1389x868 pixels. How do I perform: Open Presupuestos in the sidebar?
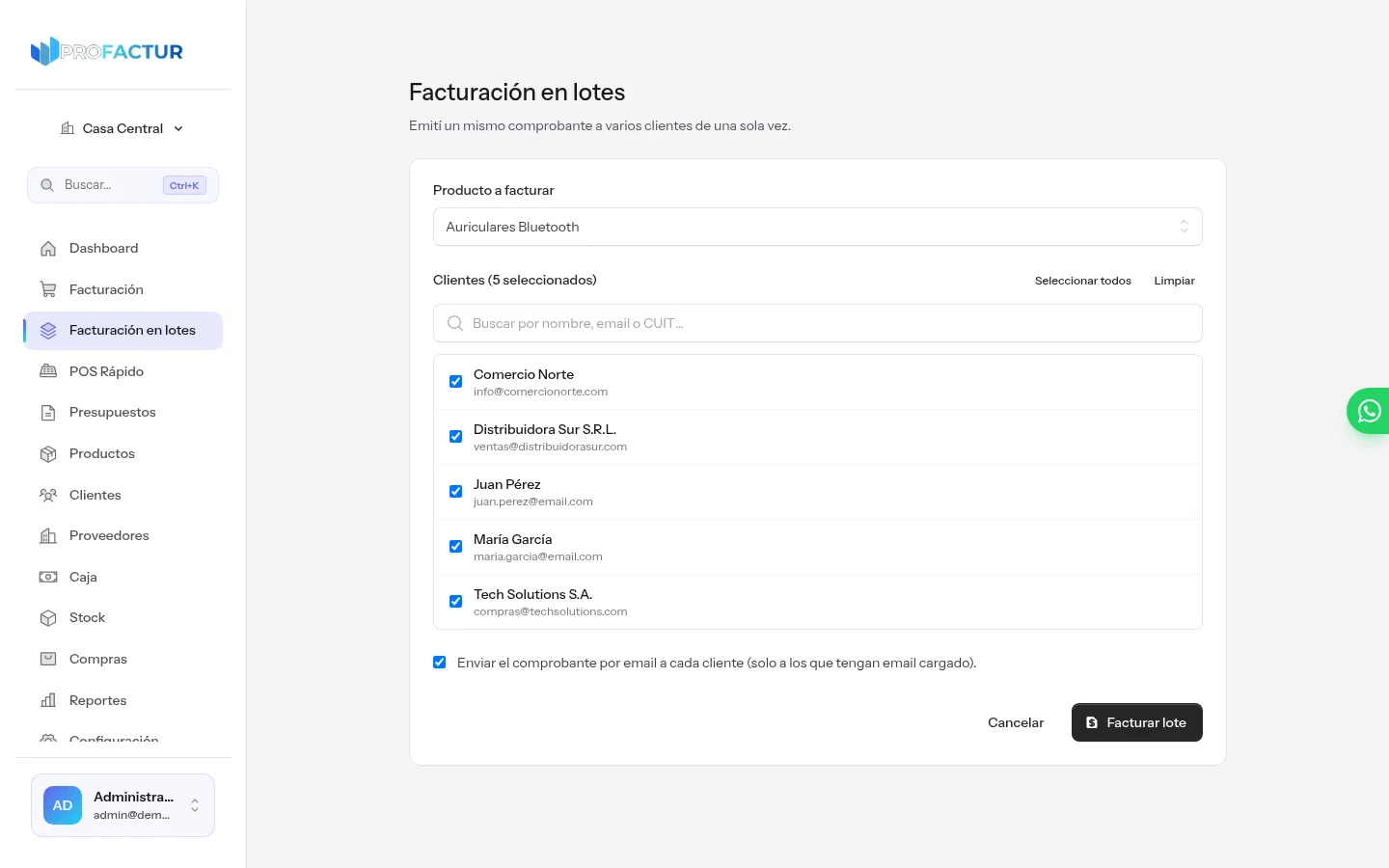123,413
